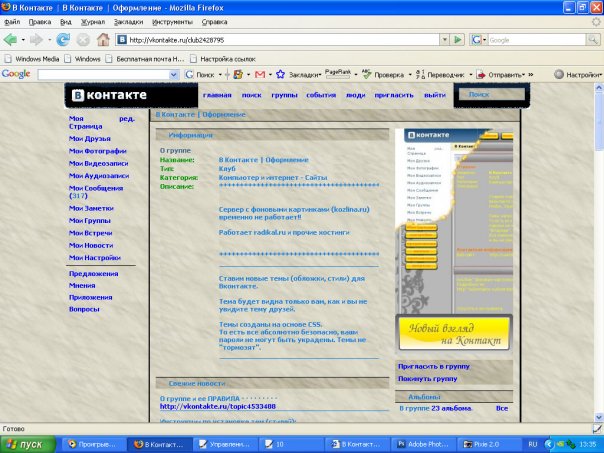Open Настройки settings in Google toolbar
Image resolution: width=604 pixels, height=453 pixels.
(x=577, y=75)
